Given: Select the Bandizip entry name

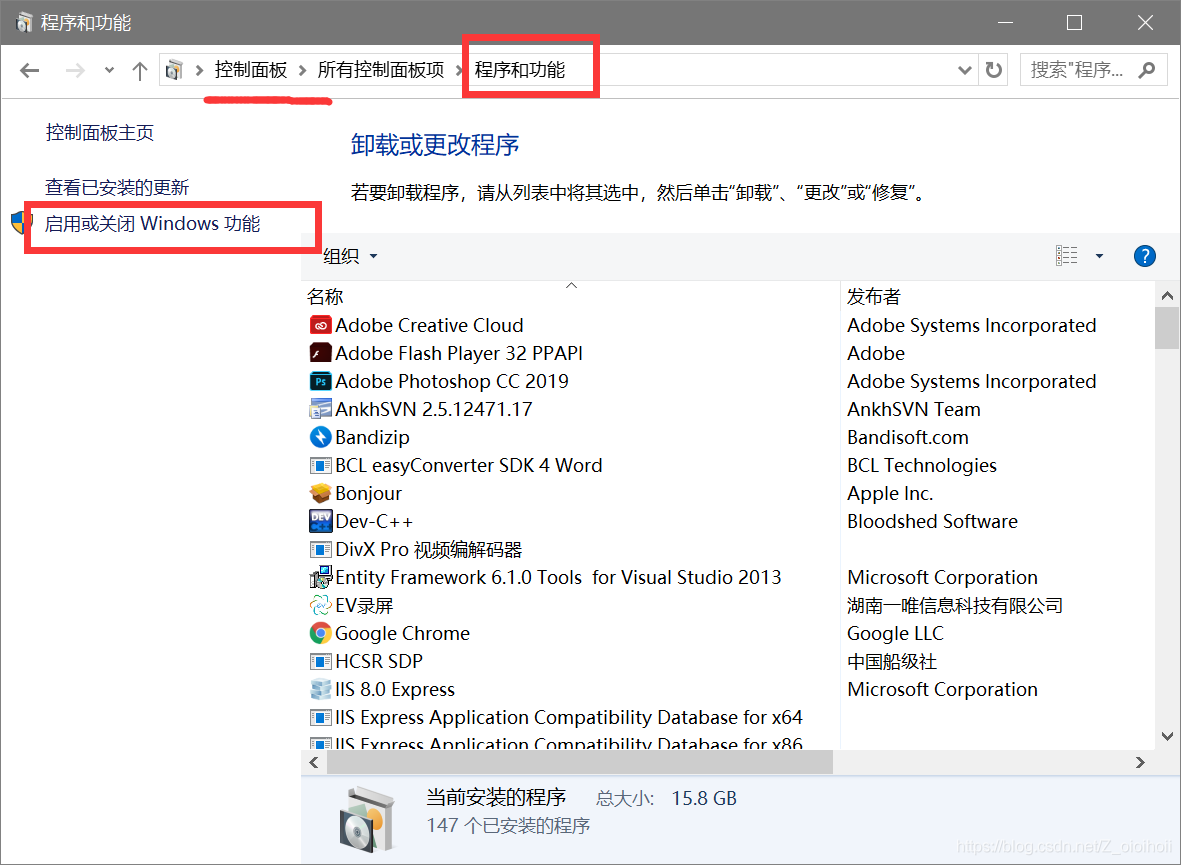Looking at the screenshot, I should [372, 437].
